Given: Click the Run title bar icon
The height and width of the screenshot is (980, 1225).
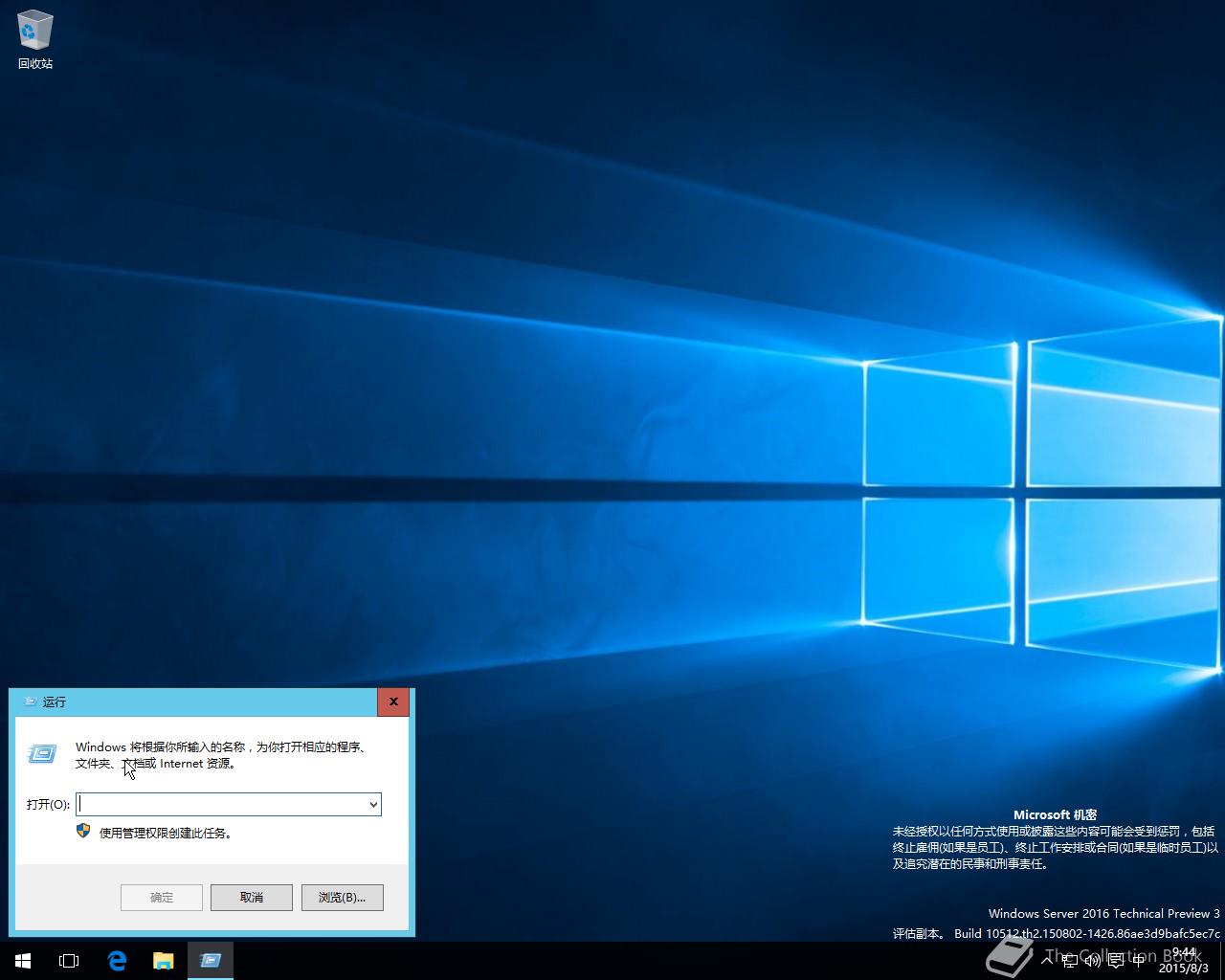Looking at the screenshot, I should [x=29, y=702].
